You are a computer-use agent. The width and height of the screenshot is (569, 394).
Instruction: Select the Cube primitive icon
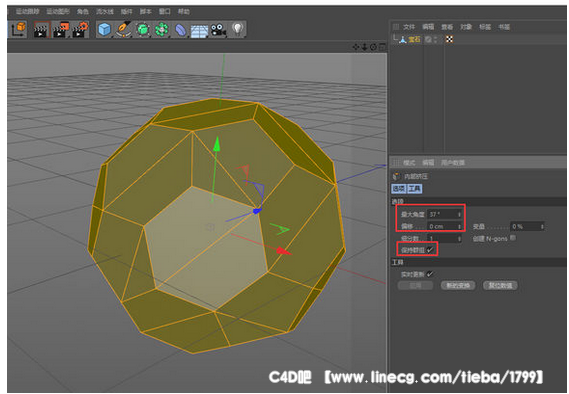click(104, 29)
